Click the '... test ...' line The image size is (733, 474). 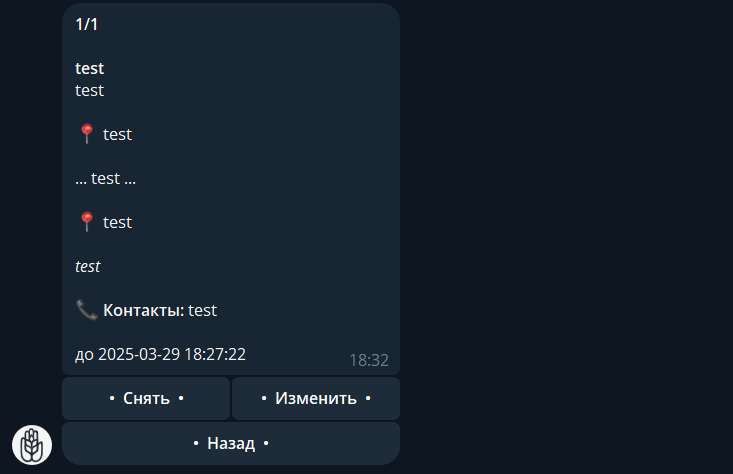click(x=106, y=179)
